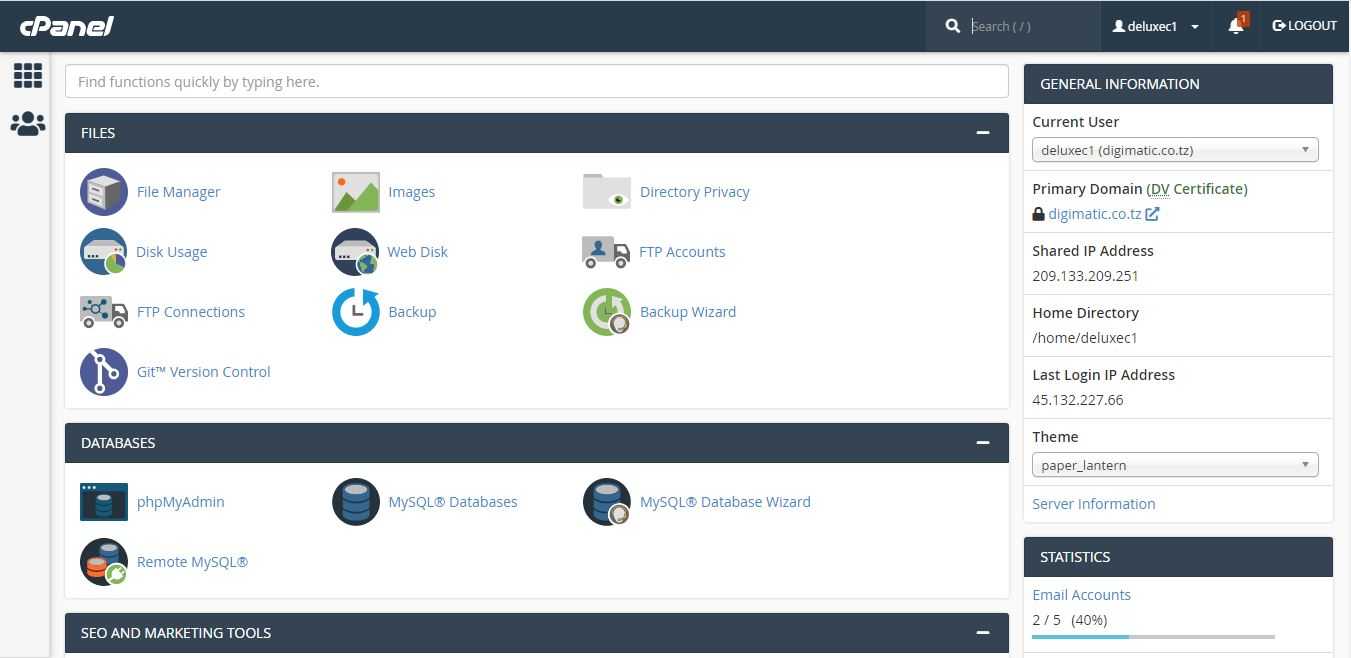Viewport: 1351px width, 658px height.
Task: Open the Images icon
Action: pyautogui.click(x=356, y=192)
